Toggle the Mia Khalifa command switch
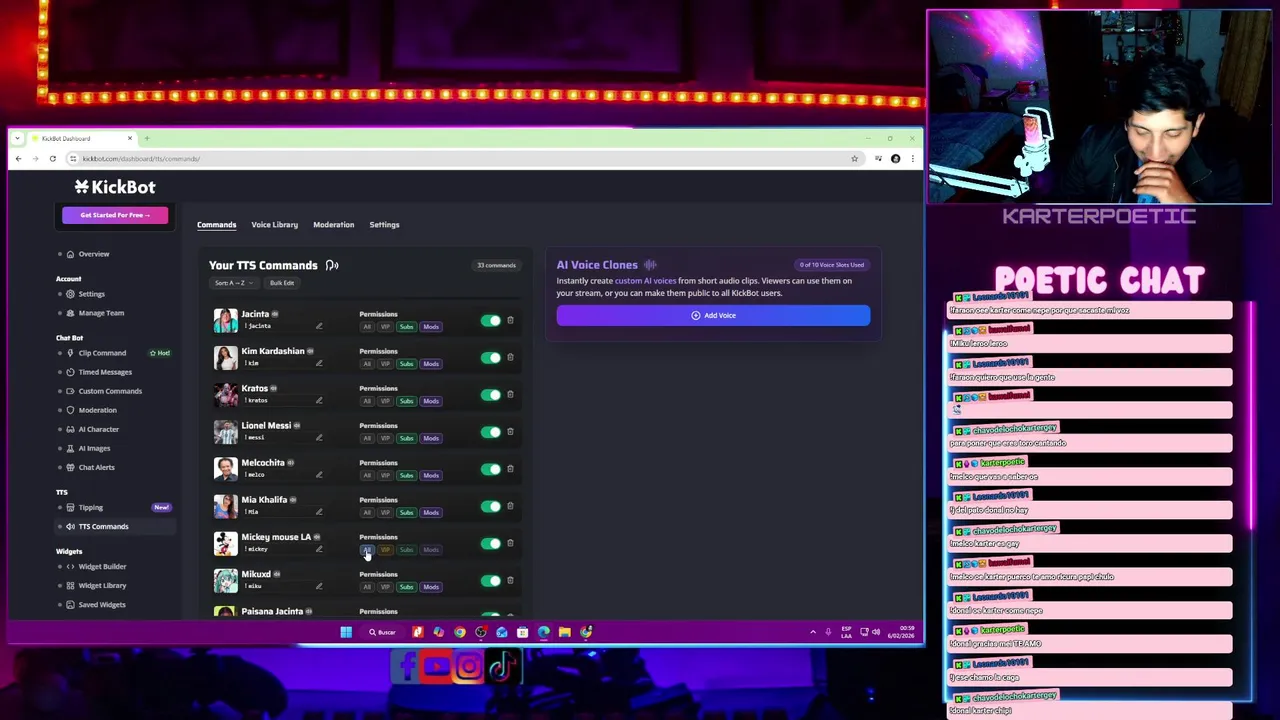Viewport: 1280px width, 720px height. [490, 506]
